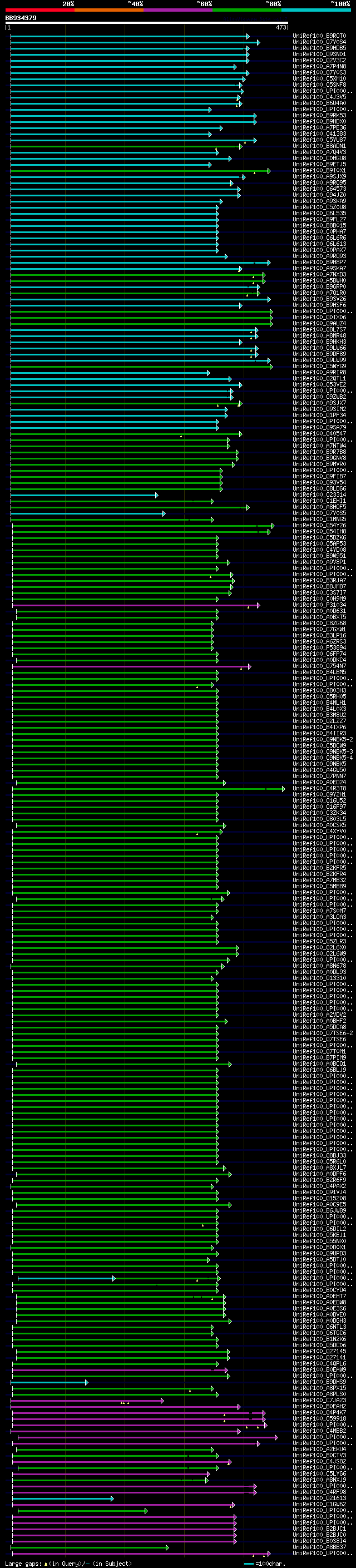Select the UniRef100_A9SJX9 label
356x1568 pixels.
click(319, 176)
